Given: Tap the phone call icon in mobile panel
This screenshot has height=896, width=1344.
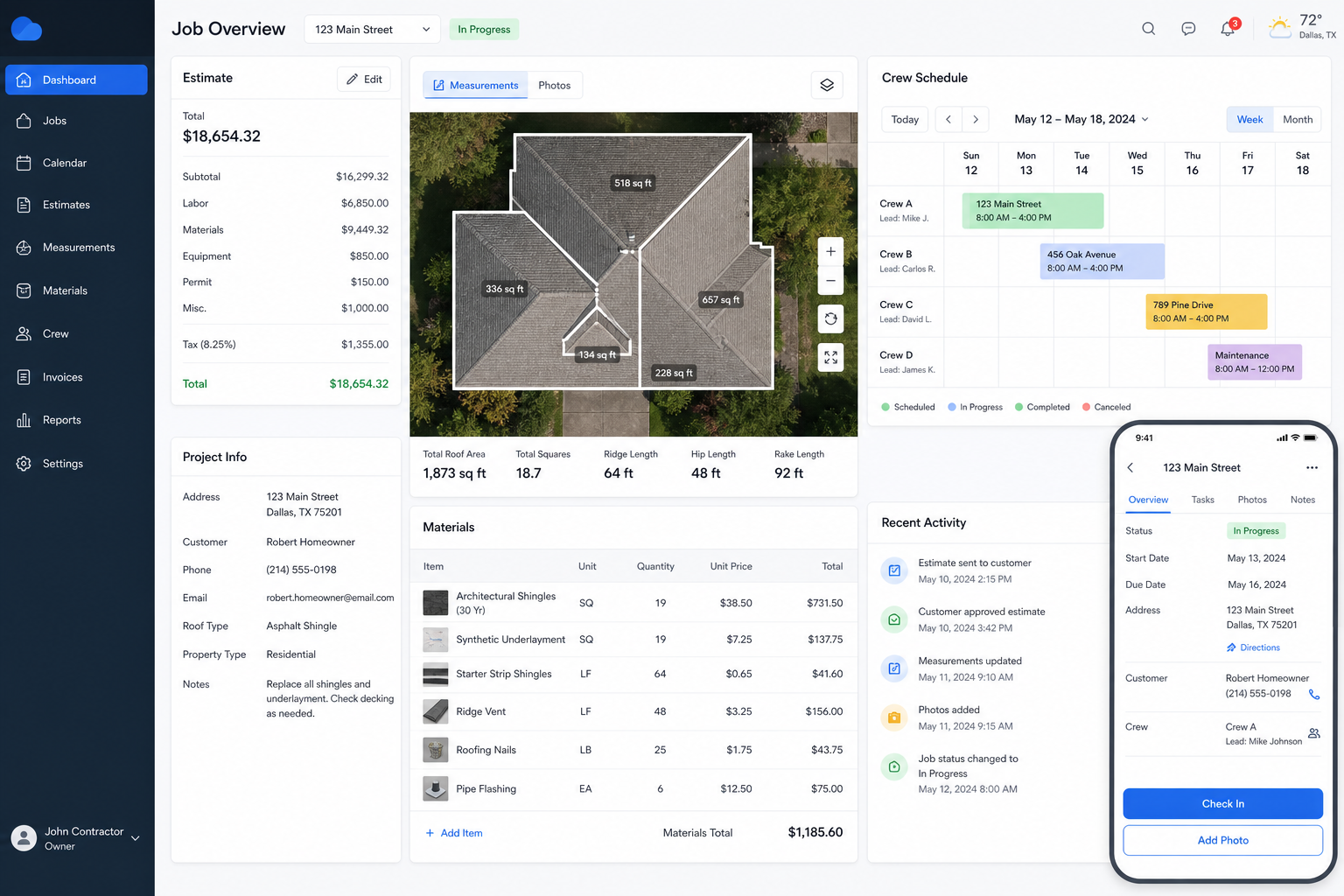Looking at the screenshot, I should coord(1313,694).
